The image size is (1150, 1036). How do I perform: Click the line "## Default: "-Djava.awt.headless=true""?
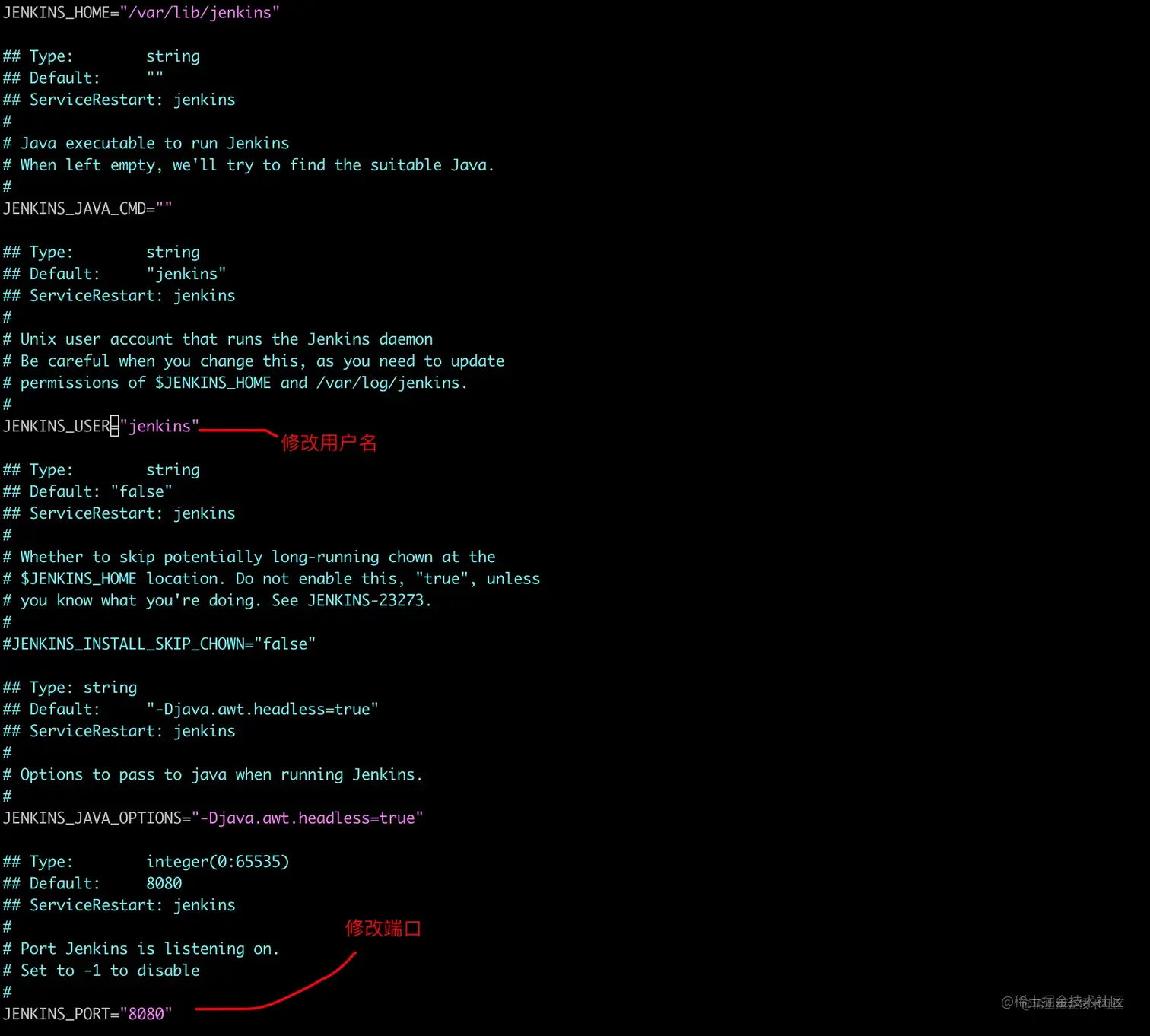tap(190, 709)
